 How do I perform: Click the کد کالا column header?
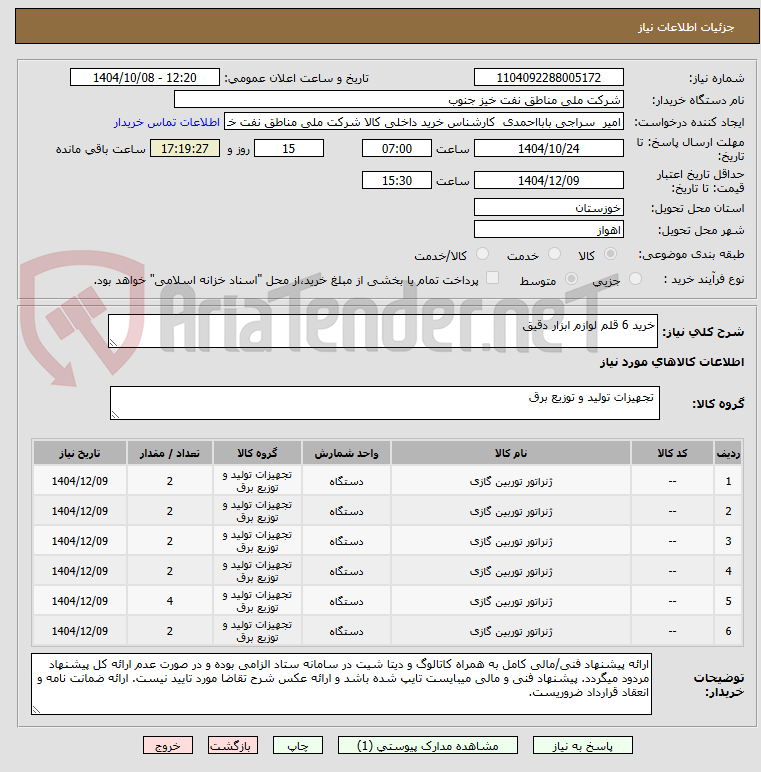tap(672, 453)
